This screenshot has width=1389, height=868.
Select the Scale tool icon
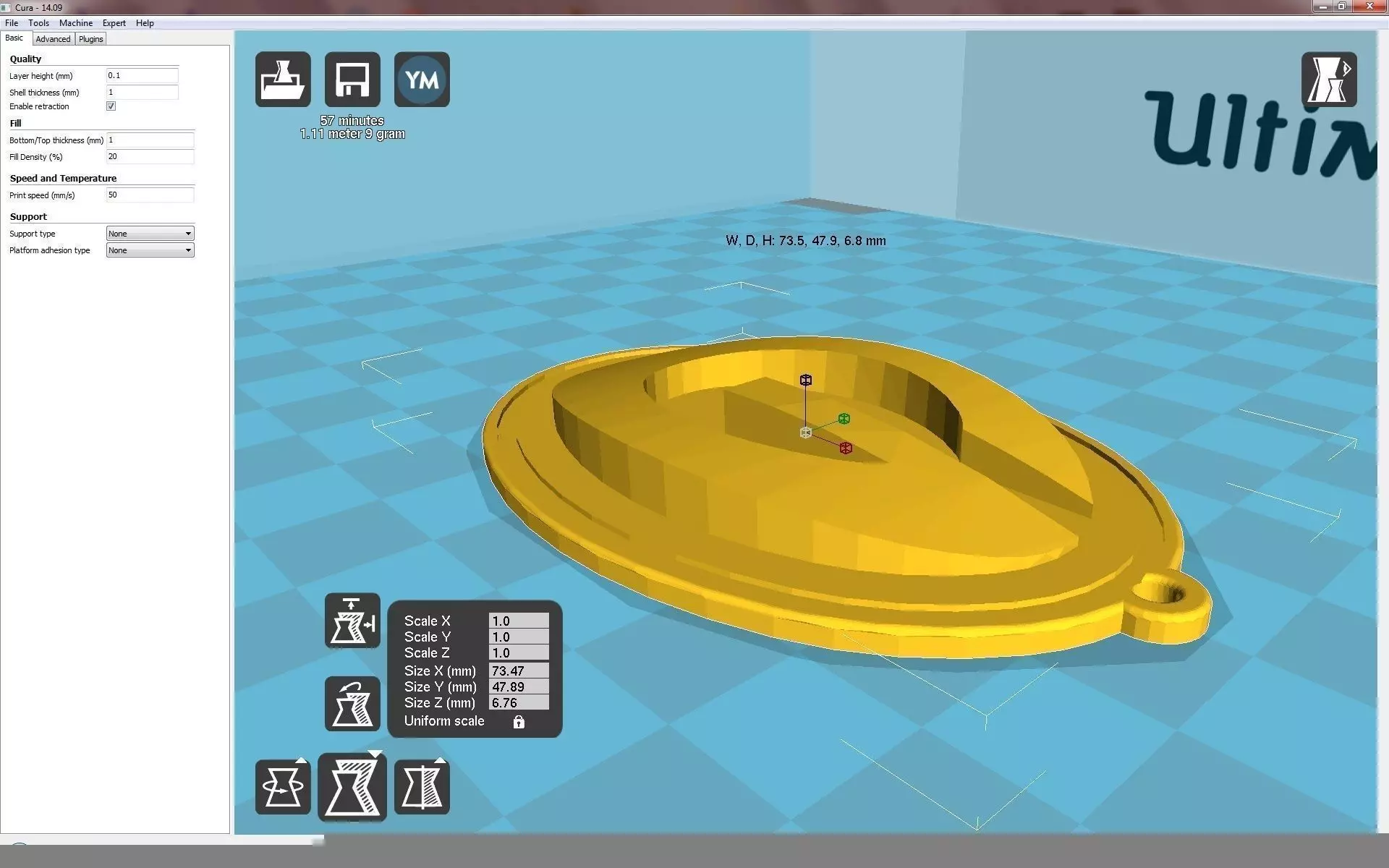tap(352, 787)
